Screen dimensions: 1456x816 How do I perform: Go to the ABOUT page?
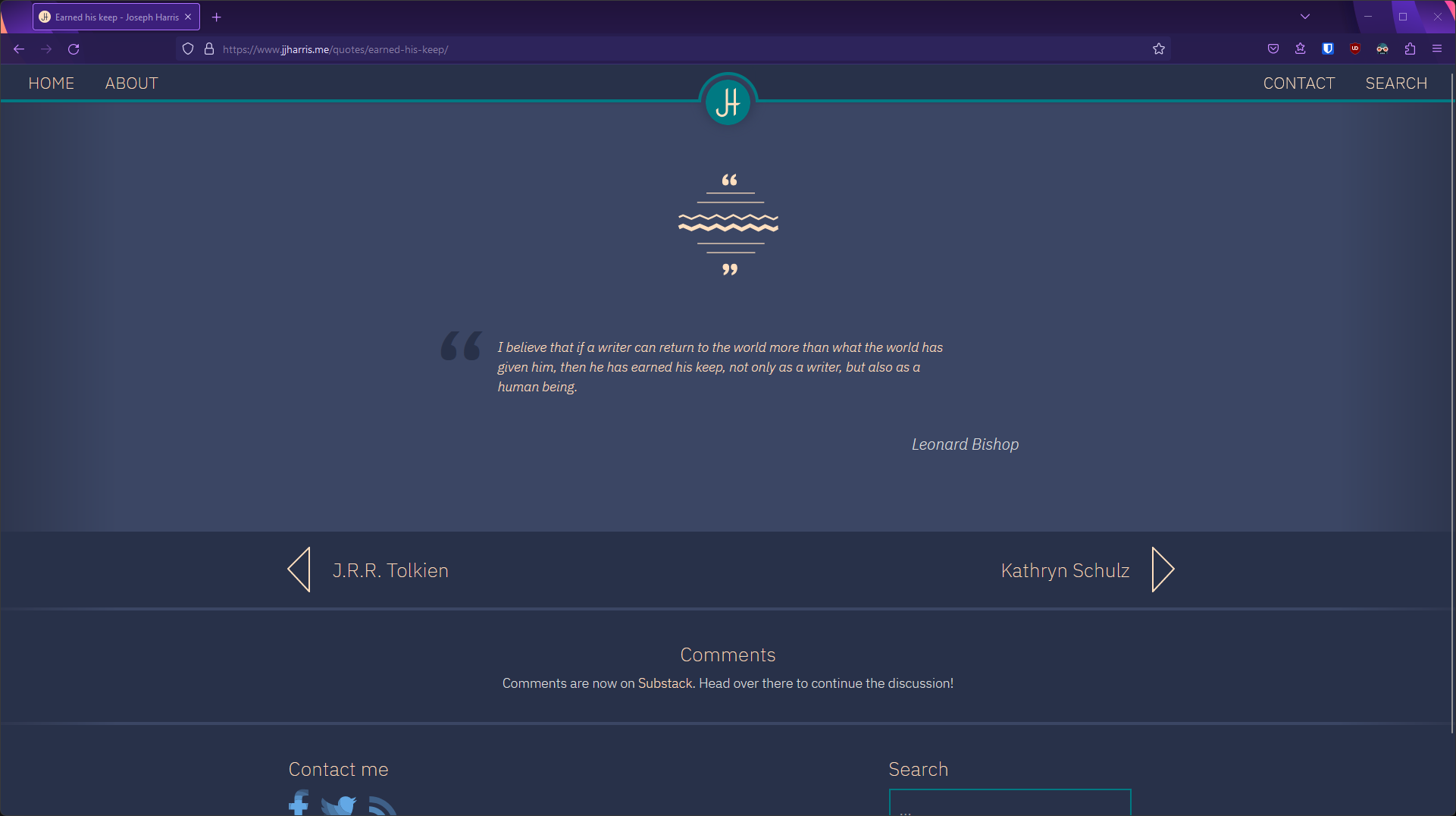[131, 83]
